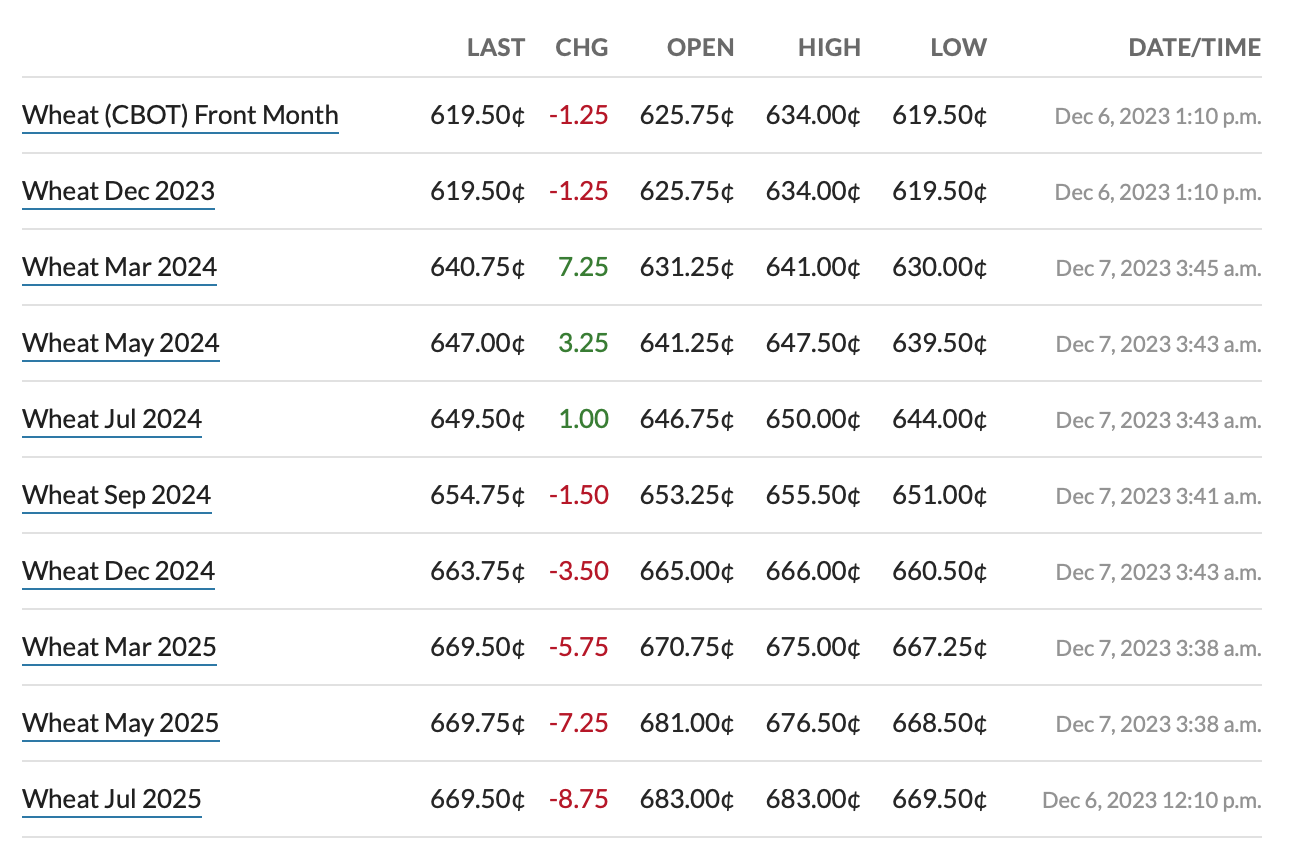1316x852 pixels.
Task: Select Wheat Dec 2024's 3:43 a.m. timestamp
Action: (1159, 572)
